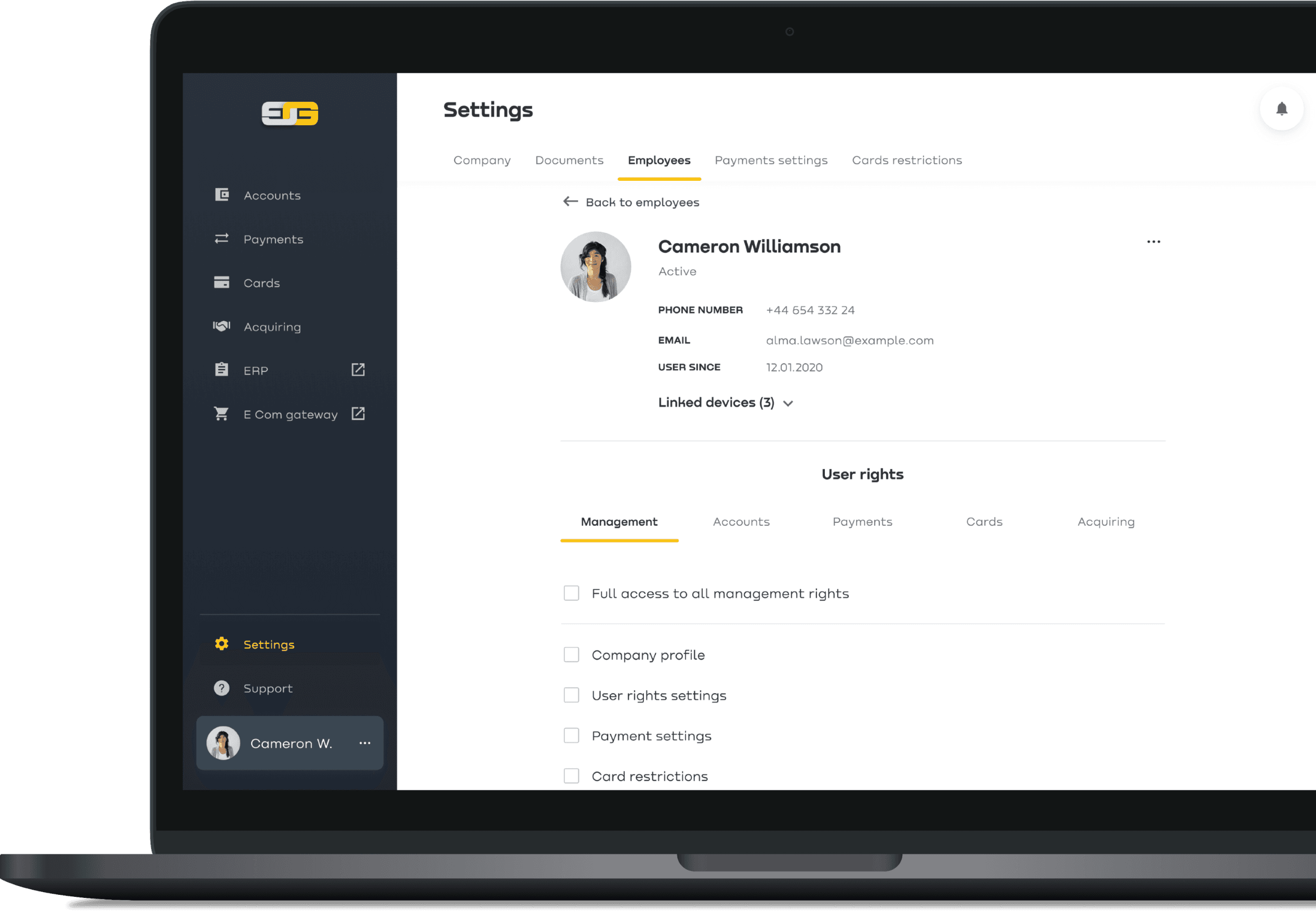Click the Support help icon in sidebar

(221, 688)
